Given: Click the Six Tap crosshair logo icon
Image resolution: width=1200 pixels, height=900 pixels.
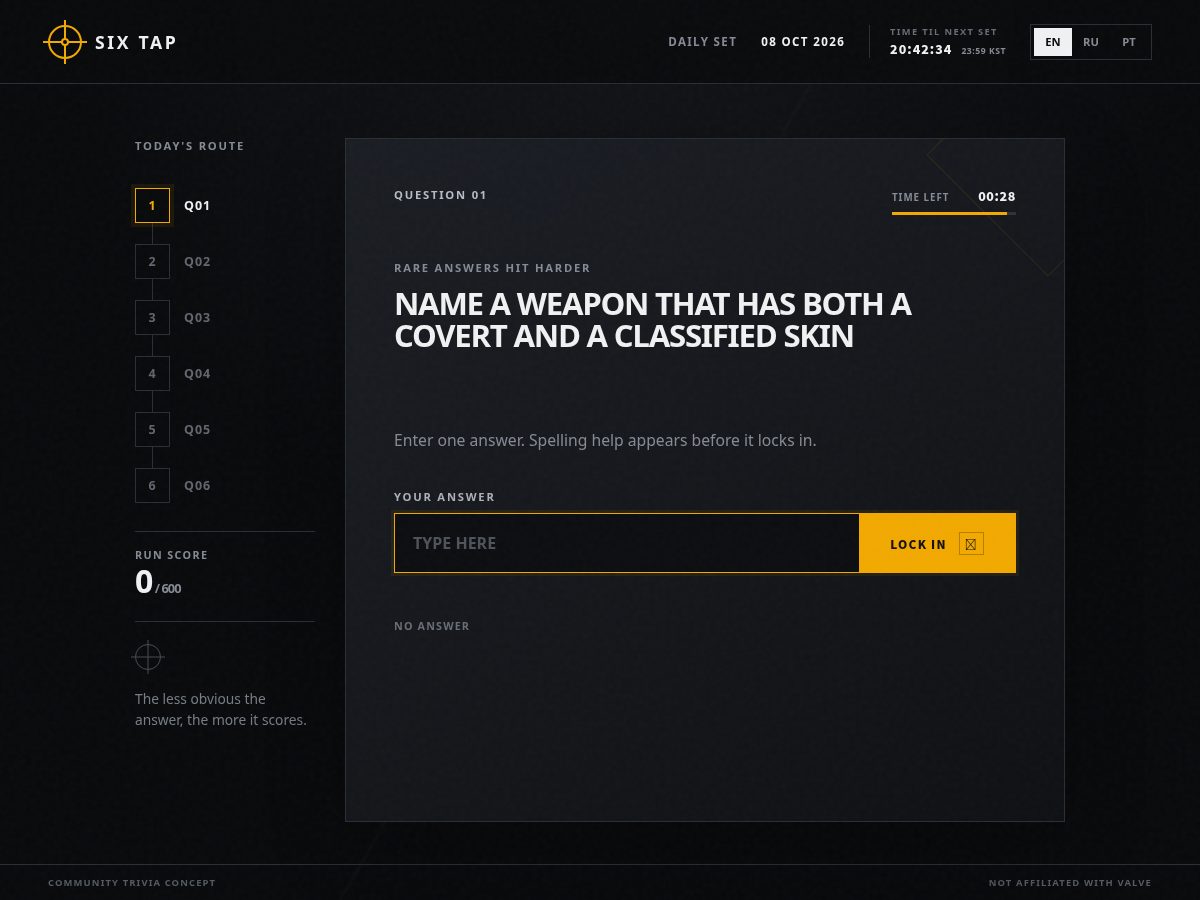Looking at the screenshot, I should point(65,42).
